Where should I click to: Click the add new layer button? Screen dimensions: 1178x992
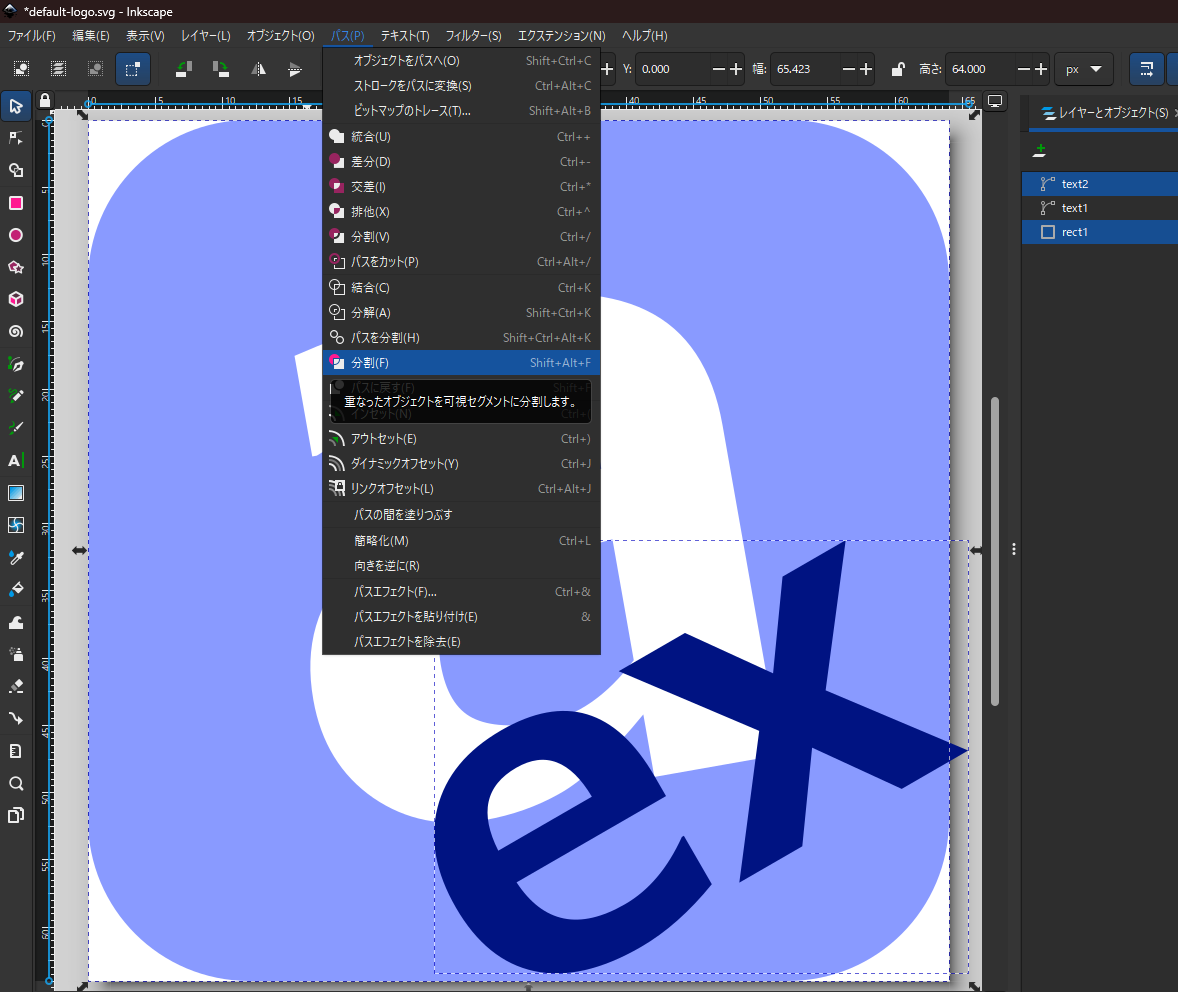(x=1040, y=150)
